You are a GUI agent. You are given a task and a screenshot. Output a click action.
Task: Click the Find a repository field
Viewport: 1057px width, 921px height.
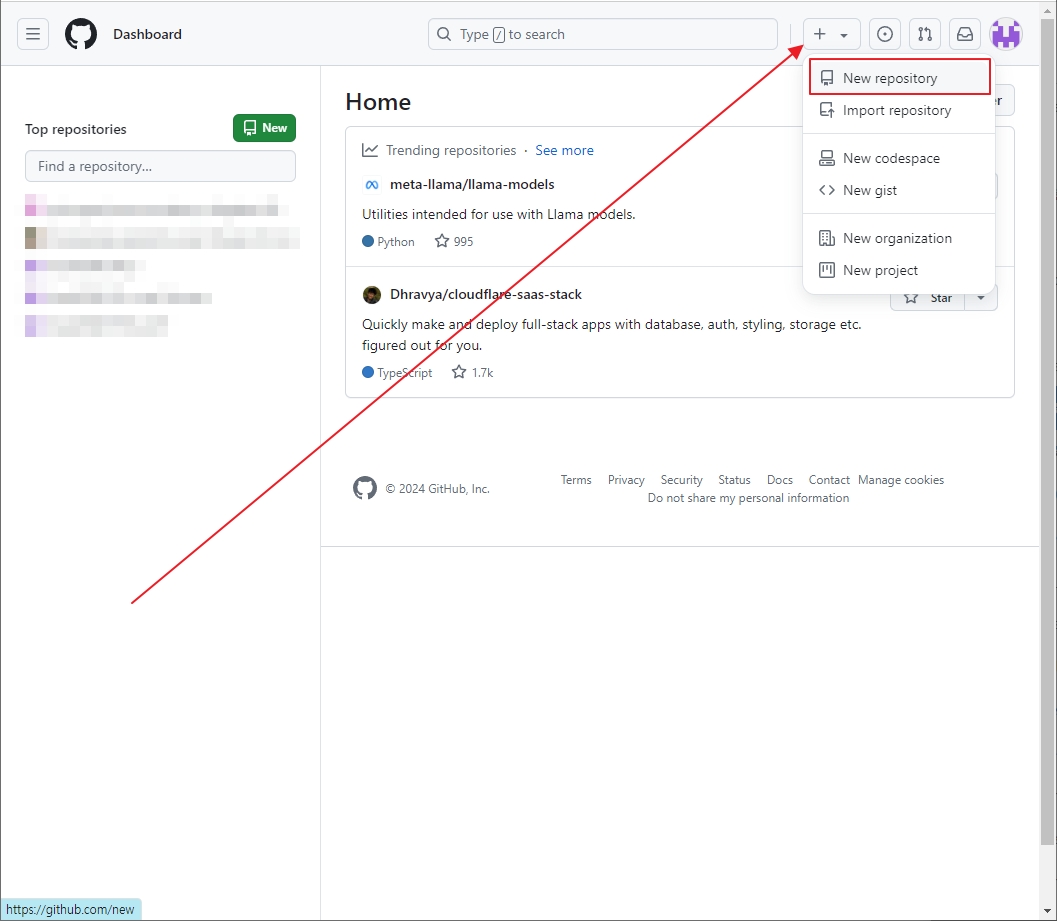click(x=160, y=166)
